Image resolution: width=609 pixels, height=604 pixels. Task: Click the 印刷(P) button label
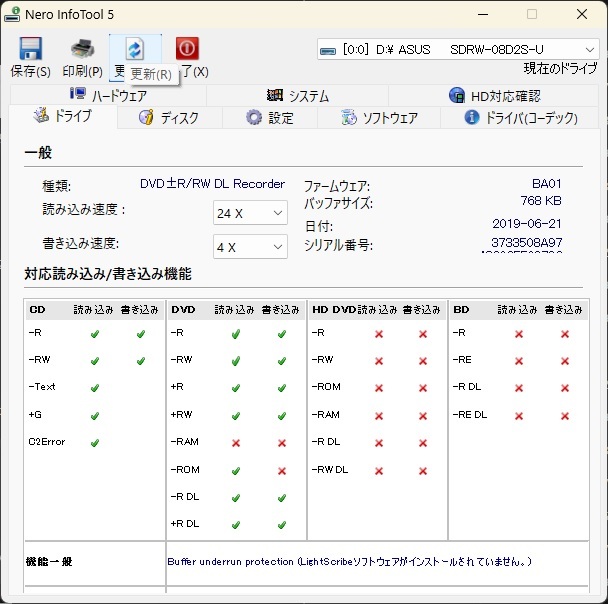pos(82,71)
